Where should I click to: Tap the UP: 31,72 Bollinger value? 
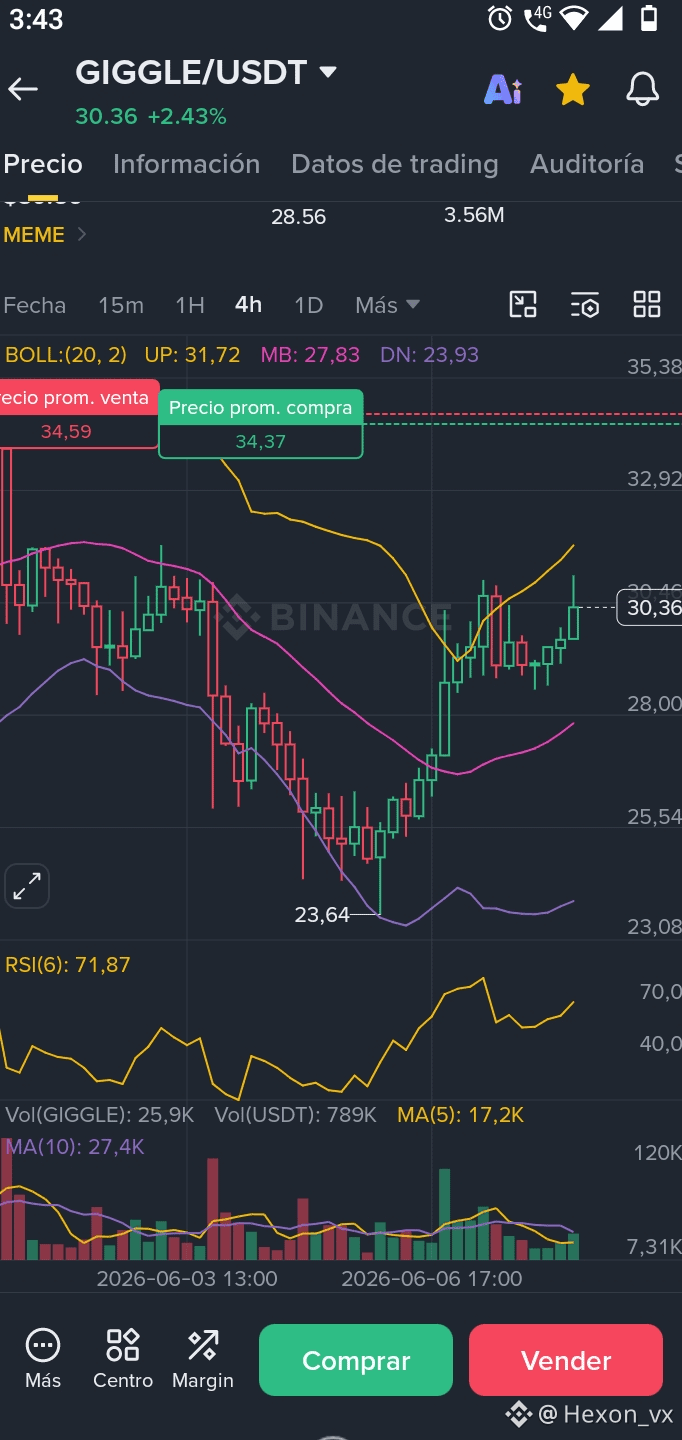(x=192, y=355)
